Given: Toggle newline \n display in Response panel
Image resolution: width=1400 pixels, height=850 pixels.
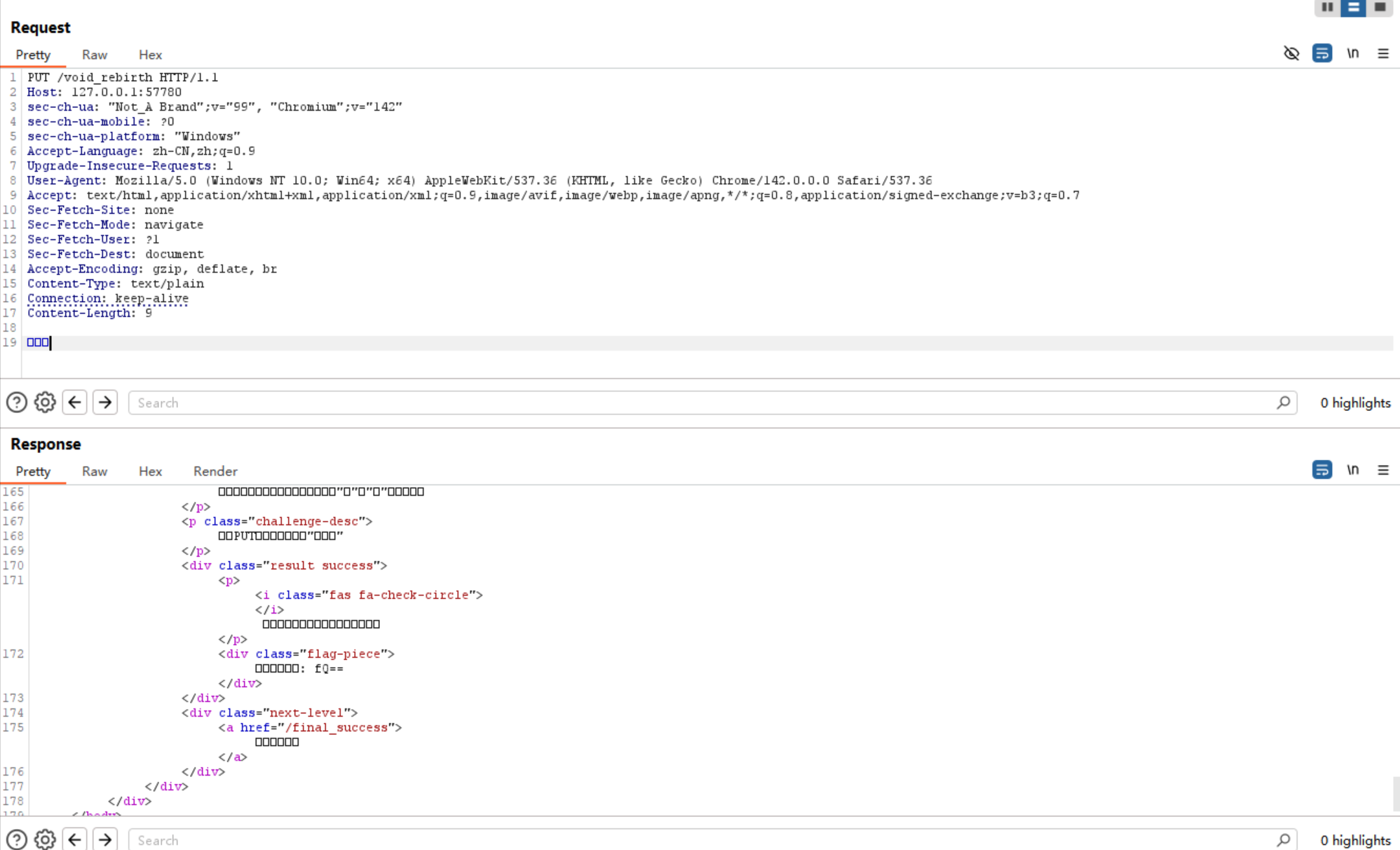Looking at the screenshot, I should (x=1353, y=470).
